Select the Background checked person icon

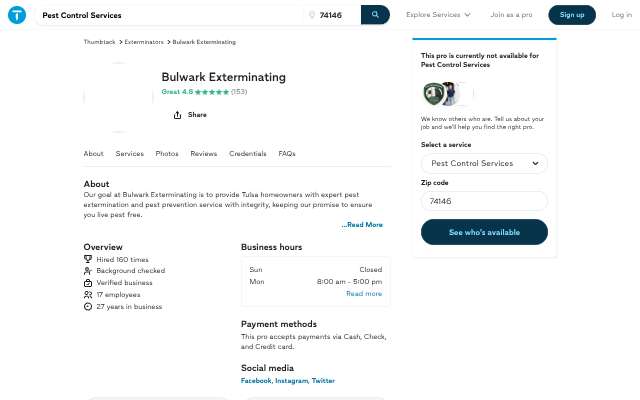pyautogui.click(x=88, y=271)
